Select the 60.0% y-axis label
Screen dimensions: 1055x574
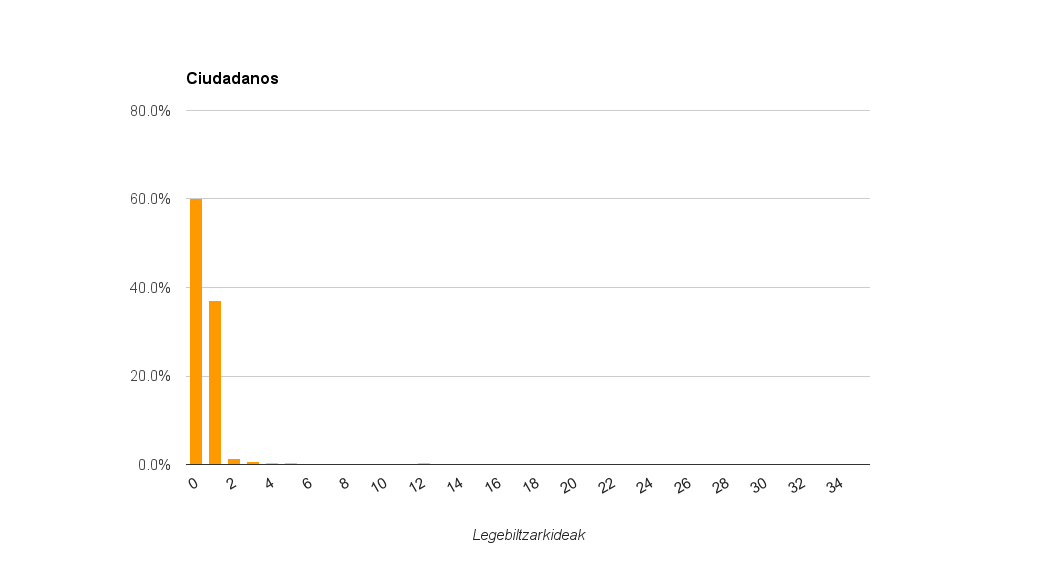[151, 199]
